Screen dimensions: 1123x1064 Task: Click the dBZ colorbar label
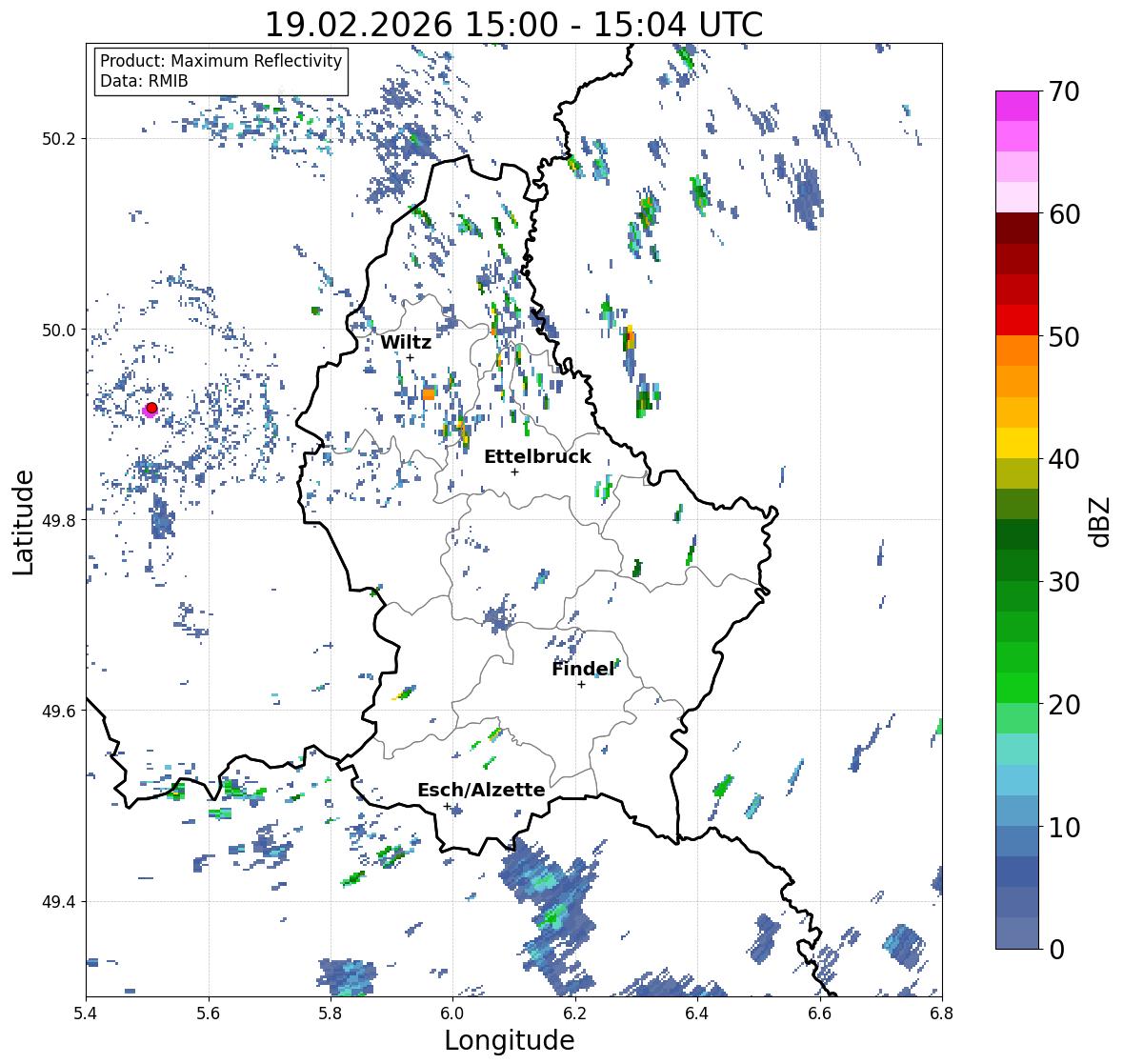(1100, 521)
